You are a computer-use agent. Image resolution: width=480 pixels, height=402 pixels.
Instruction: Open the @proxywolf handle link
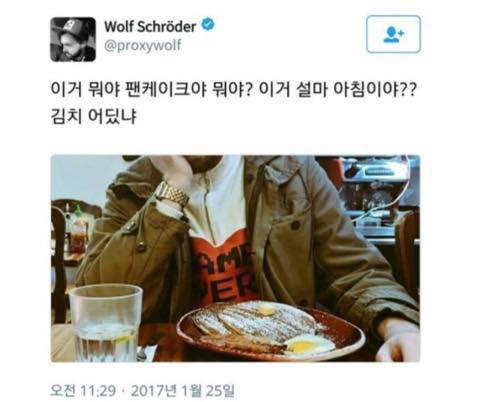pyautogui.click(x=143, y=45)
